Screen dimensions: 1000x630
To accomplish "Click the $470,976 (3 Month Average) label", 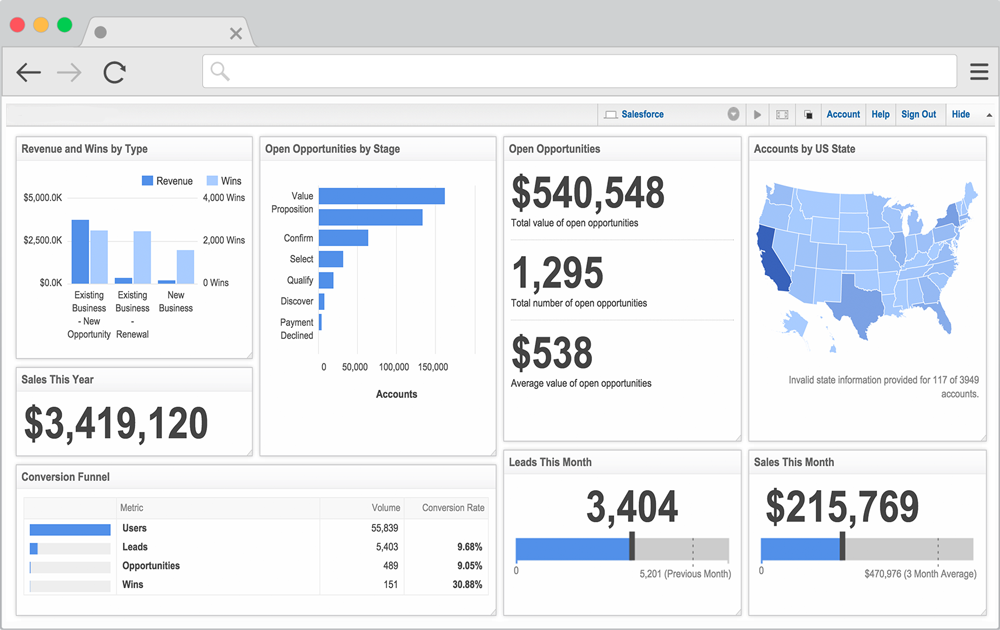I will click(x=920, y=574).
